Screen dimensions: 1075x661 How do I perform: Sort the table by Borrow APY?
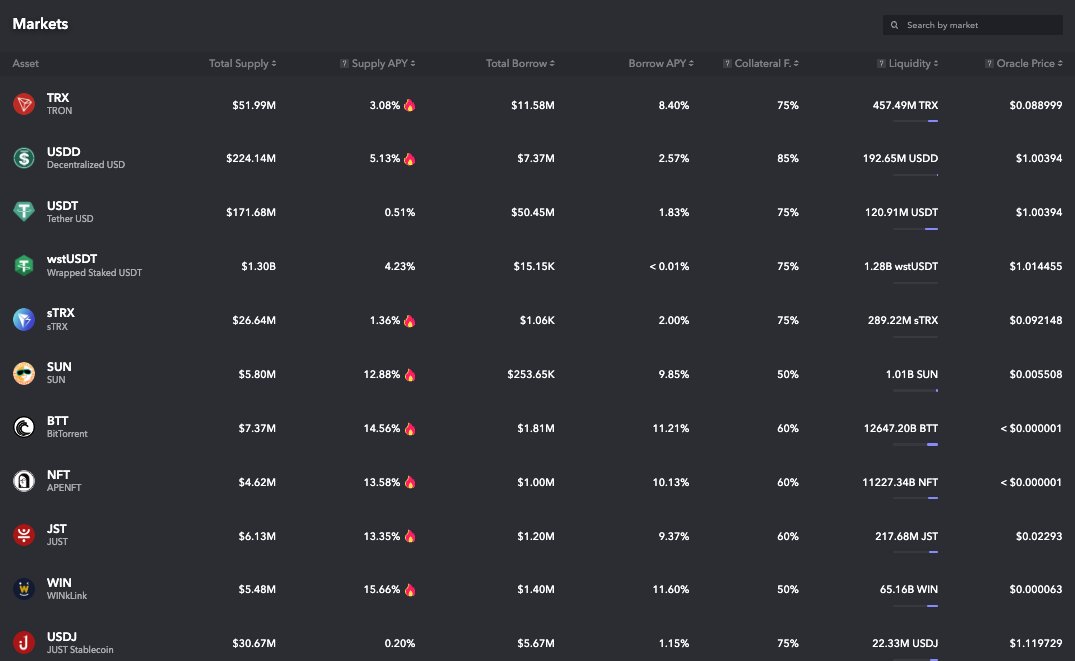(x=661, y=63)
